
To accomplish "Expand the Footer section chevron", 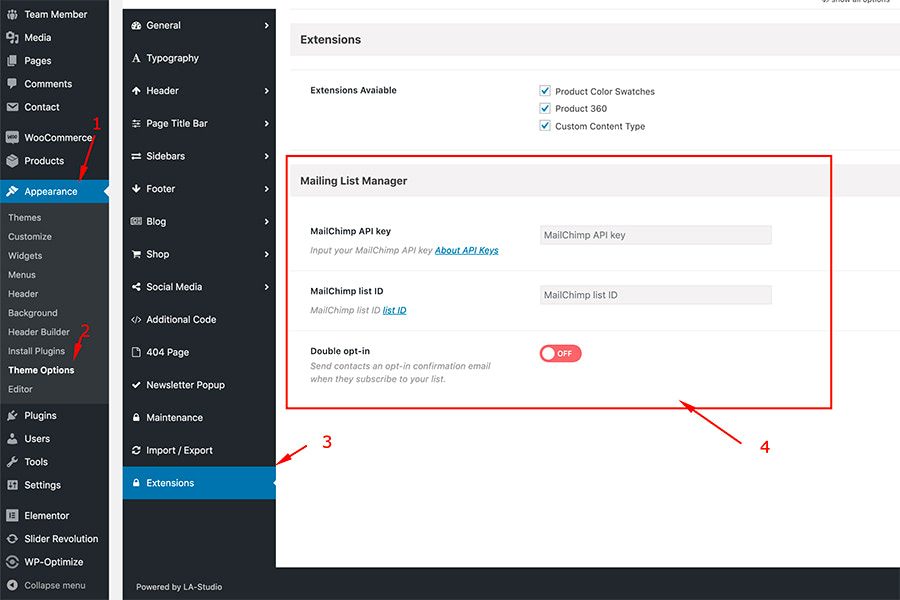I will coord(267,189).
